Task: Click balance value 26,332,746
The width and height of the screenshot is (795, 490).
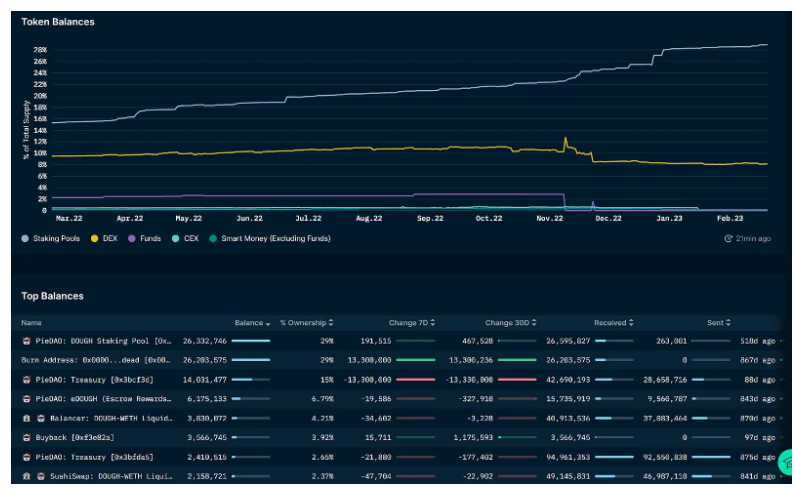Action: click(x=205, y=341)
